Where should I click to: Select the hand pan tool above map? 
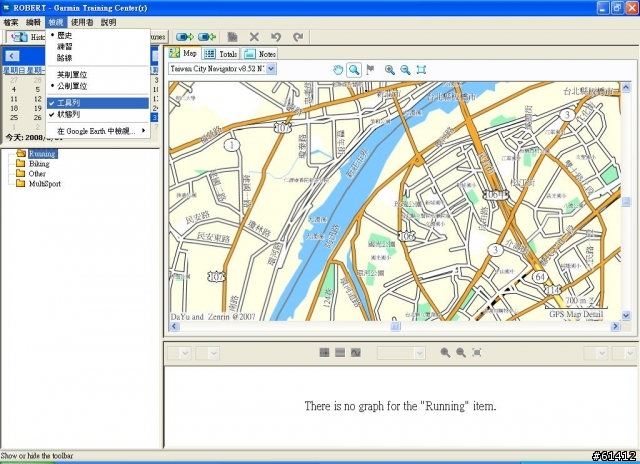click(338, 70)
